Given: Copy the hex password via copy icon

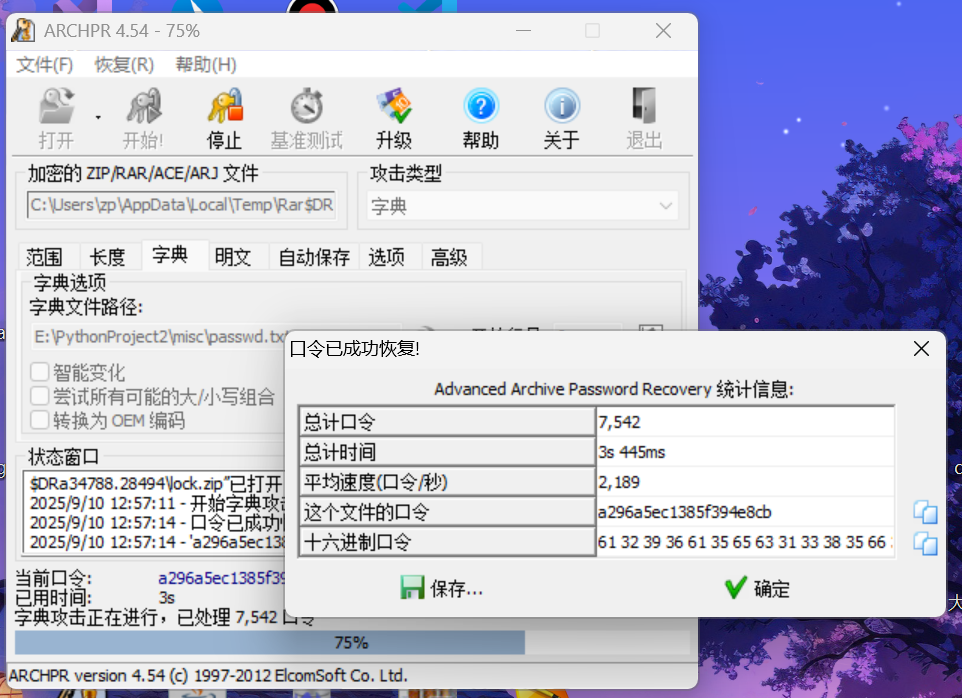Looking at the screenshot, I should [x=925, y=543].
